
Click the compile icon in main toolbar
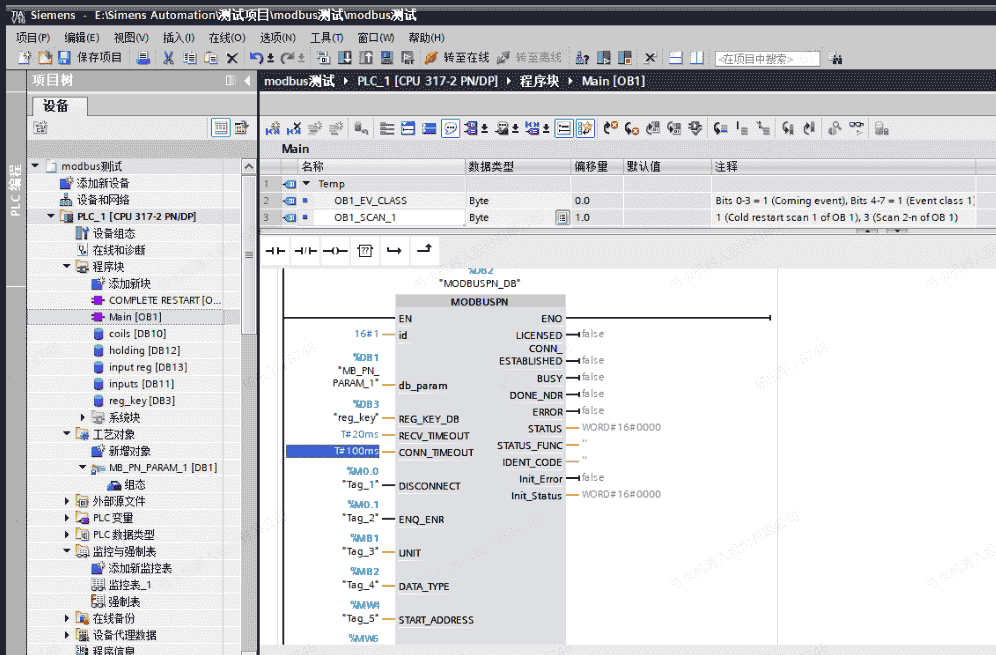pyautogui.click(x=324, y=58)
